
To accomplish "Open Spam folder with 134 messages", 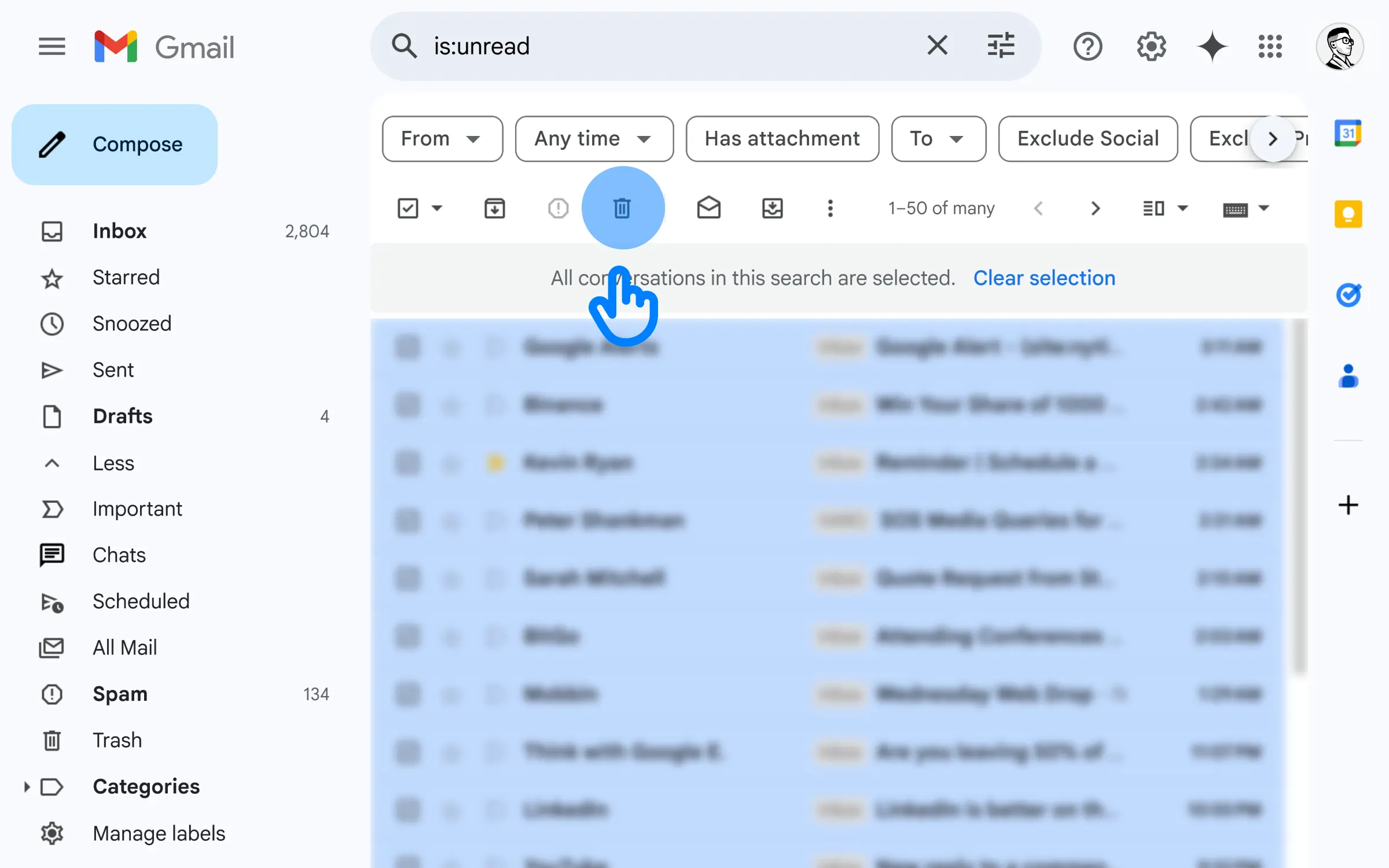I will tap(118, 693).
